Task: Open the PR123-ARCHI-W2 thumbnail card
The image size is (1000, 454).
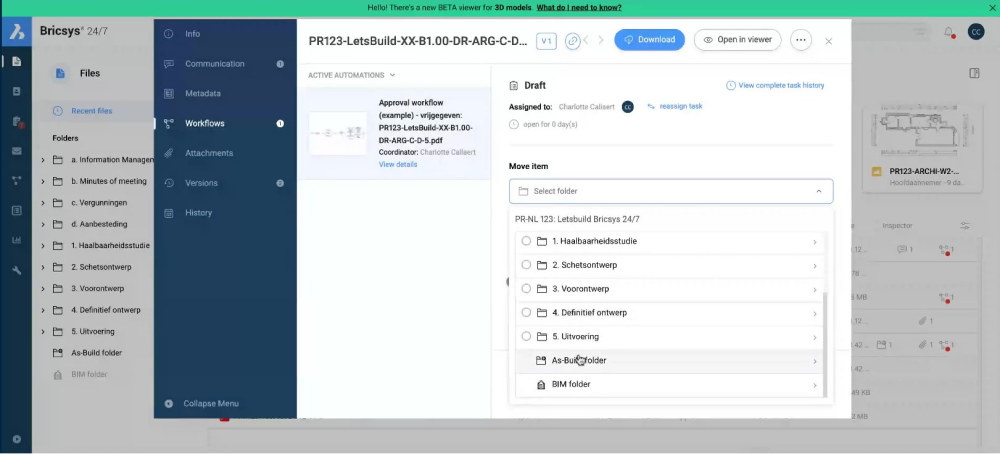Action: coord(921,148)
